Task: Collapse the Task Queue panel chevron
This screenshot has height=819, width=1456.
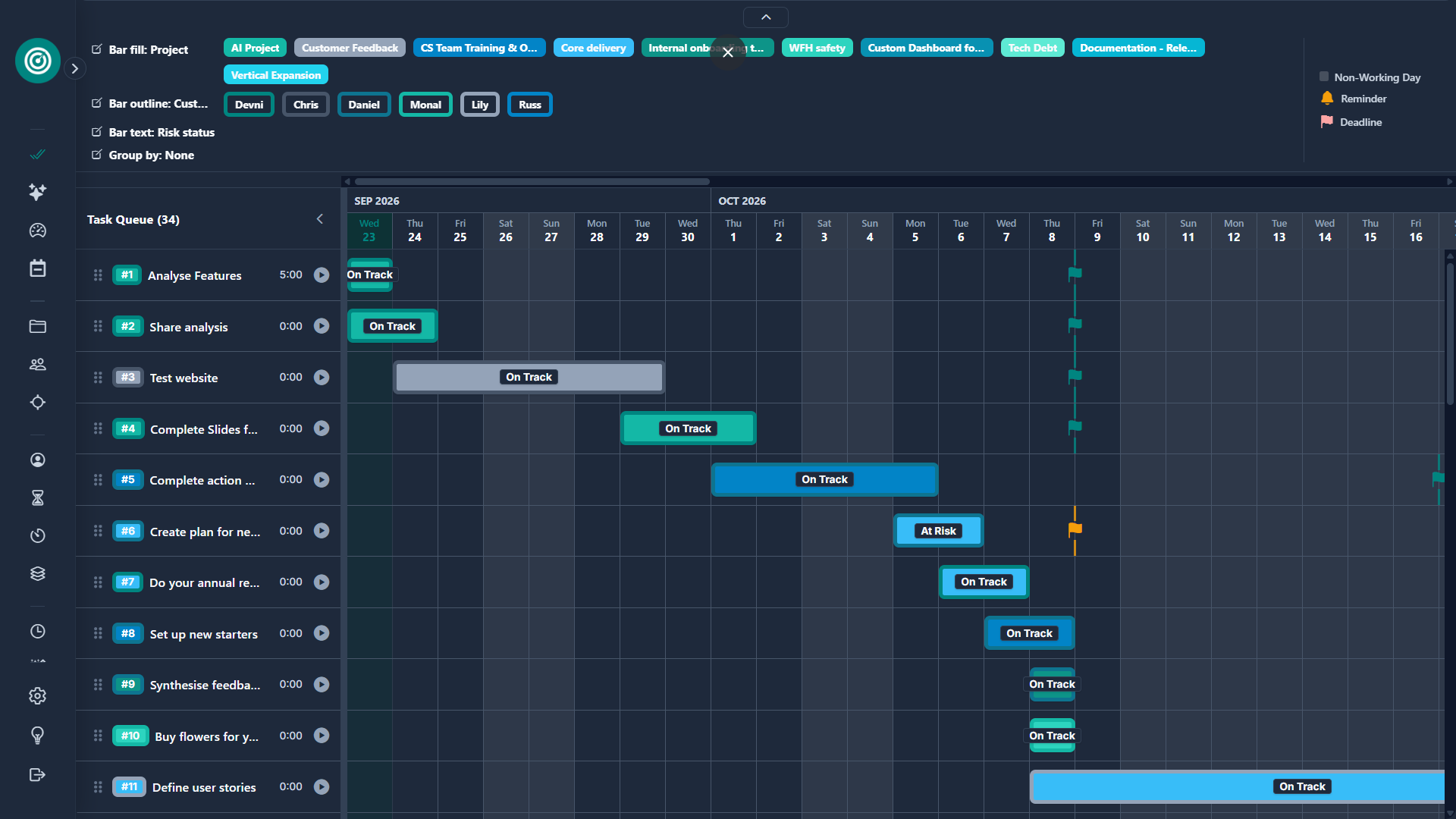Action: point(320,219)
